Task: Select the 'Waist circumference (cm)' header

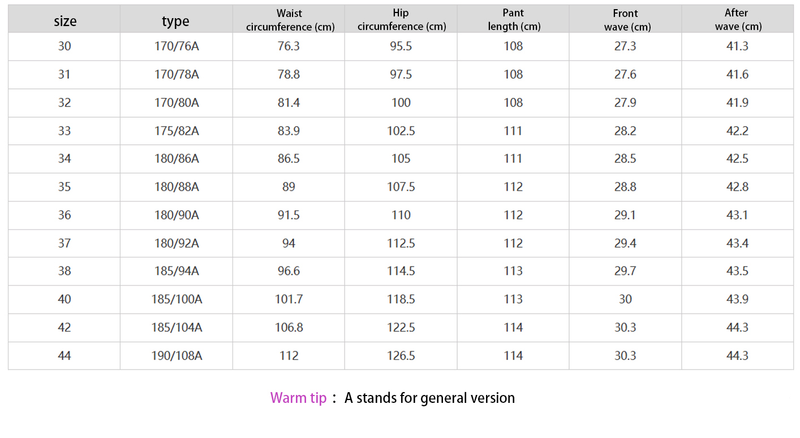Action: (289, 20)
